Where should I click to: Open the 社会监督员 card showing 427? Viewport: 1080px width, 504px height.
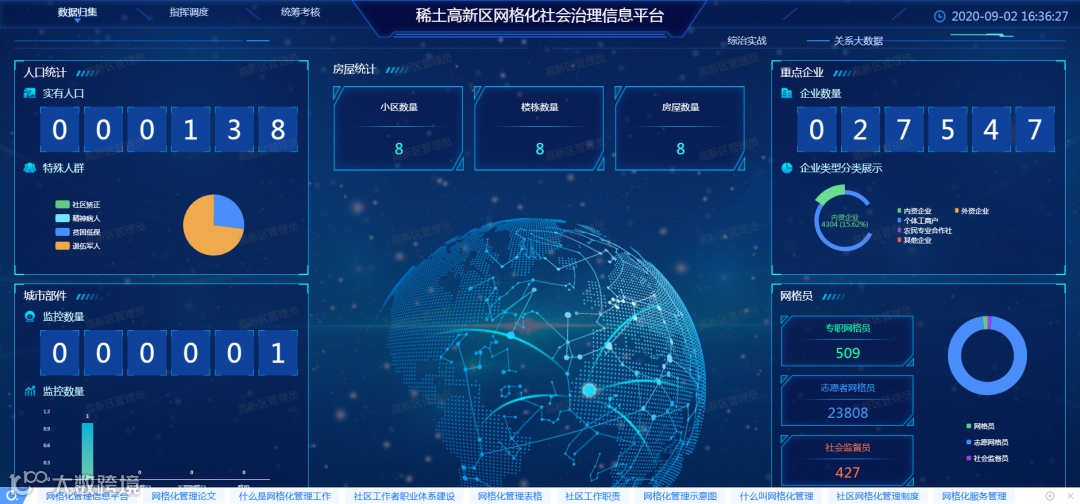coord(847,461)
